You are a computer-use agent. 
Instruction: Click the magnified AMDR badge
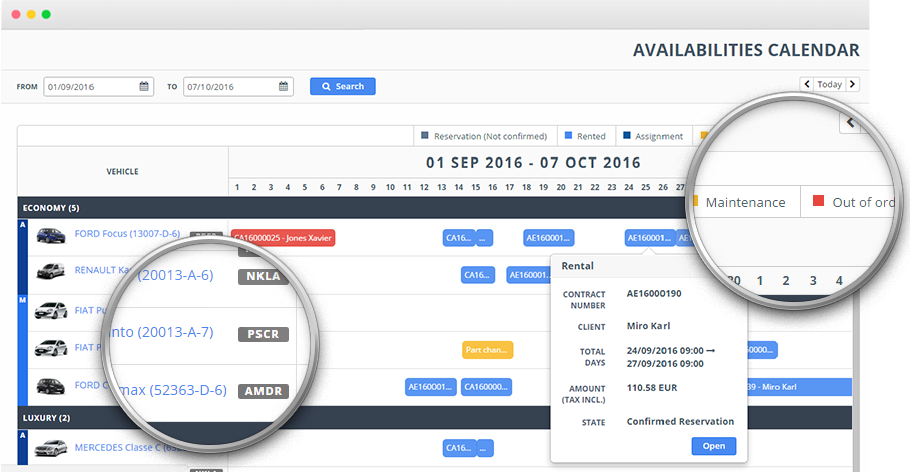click(263, 391)
